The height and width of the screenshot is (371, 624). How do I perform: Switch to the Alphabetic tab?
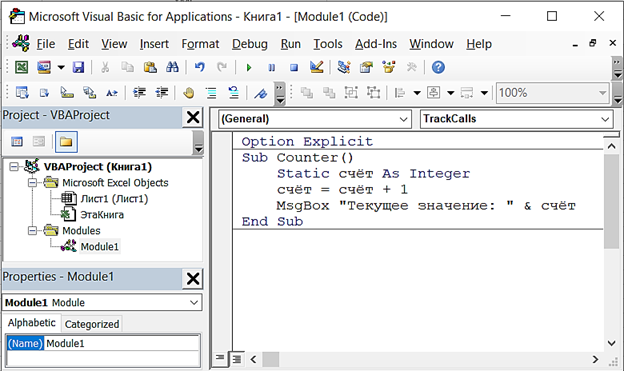[x=32, y=323]
